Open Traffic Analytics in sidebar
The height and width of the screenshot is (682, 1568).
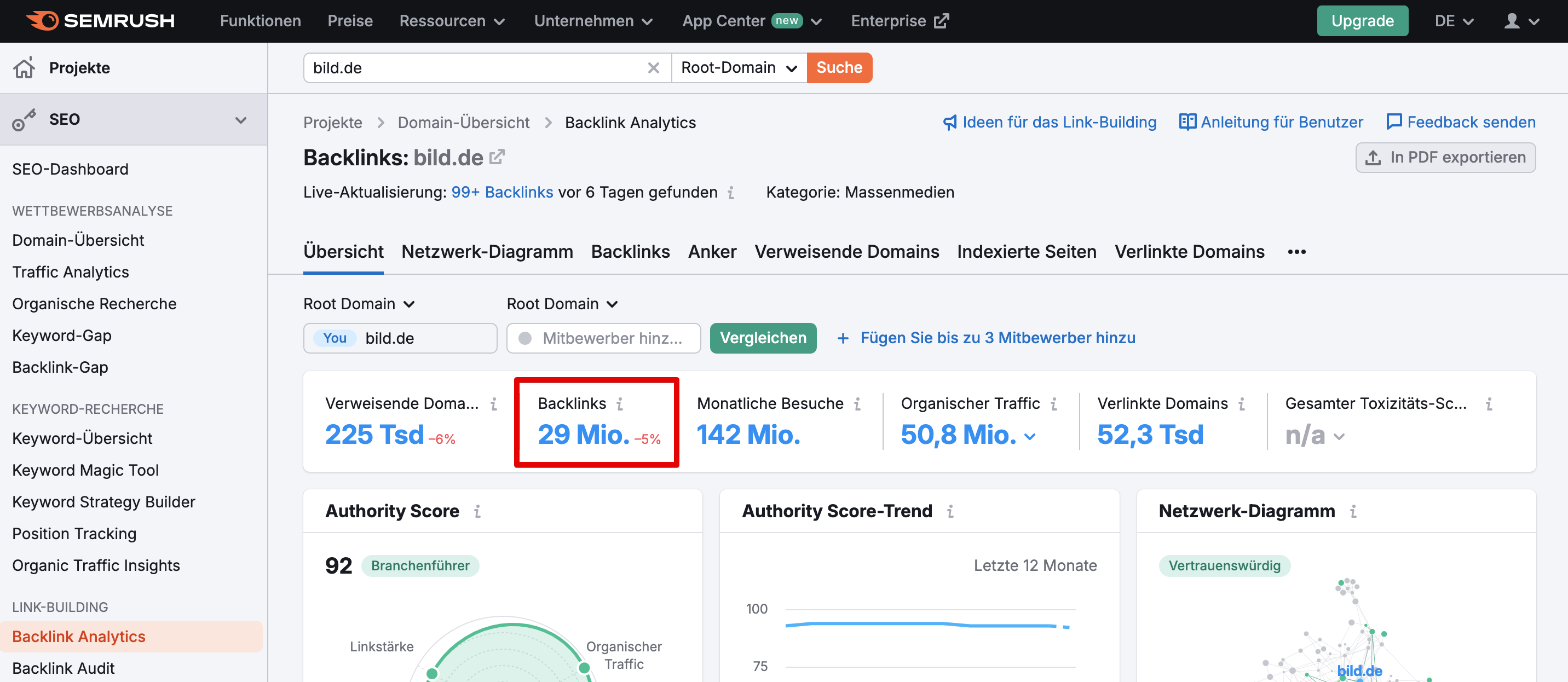point(71,272)
